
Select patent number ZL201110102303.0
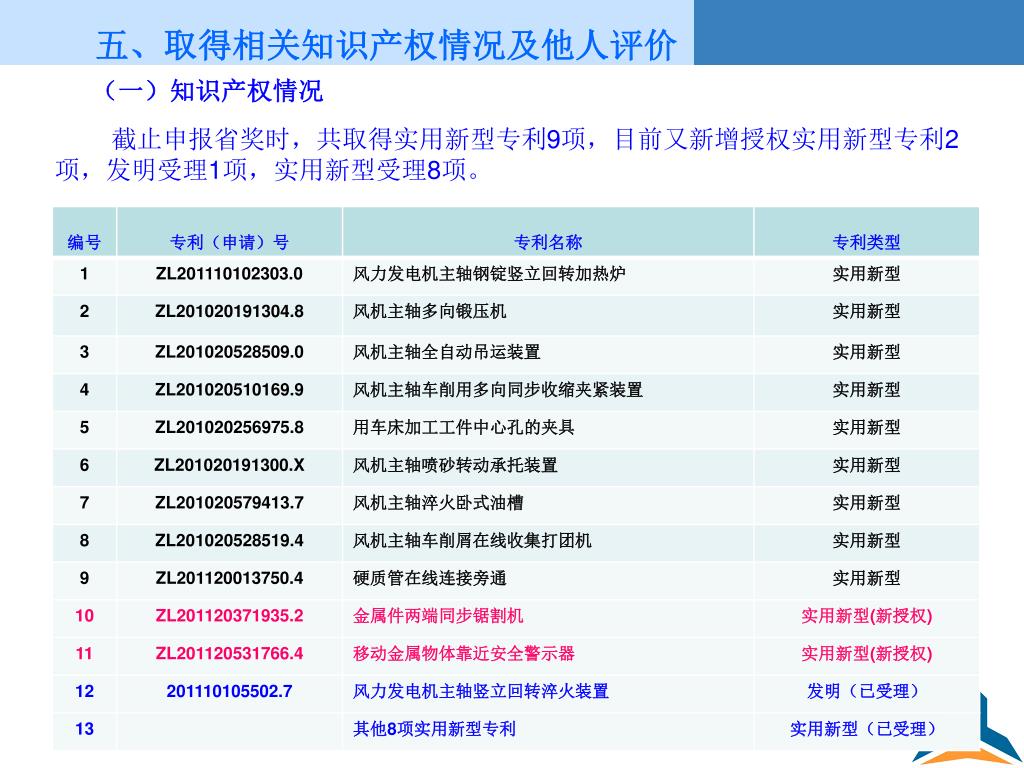coord(229,274)
